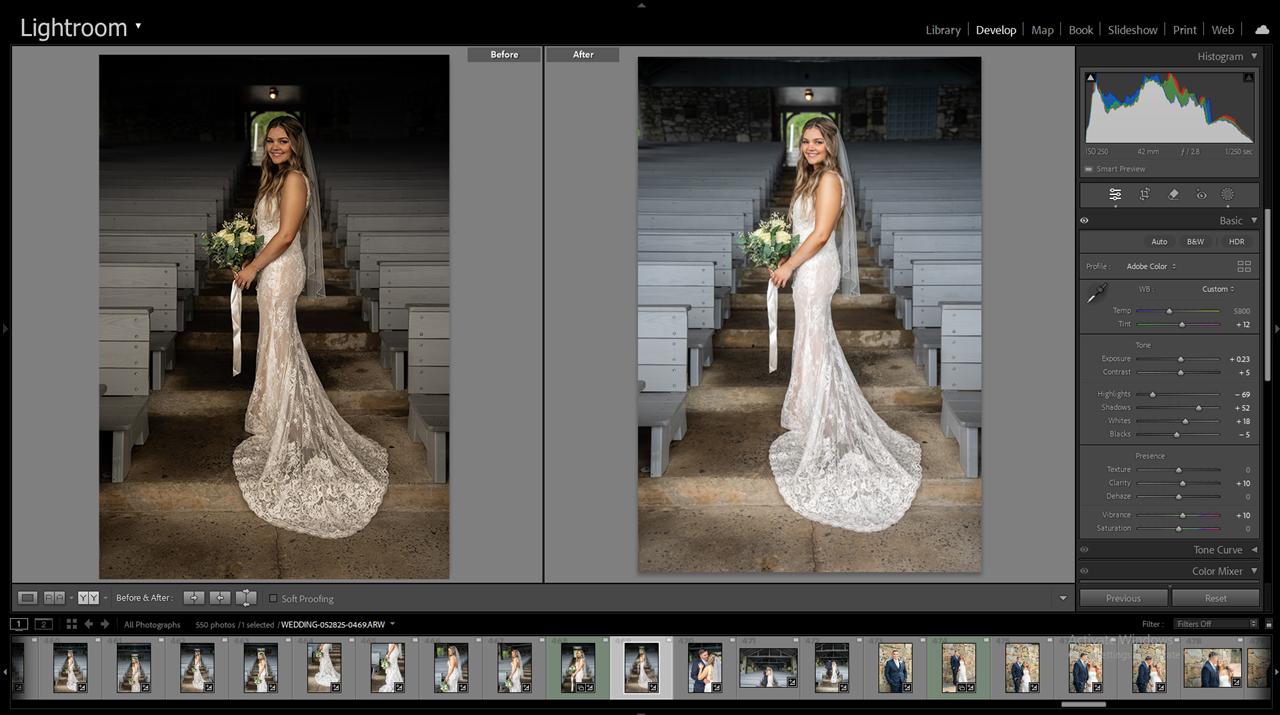Click the Exposure slider handle
The width and height of the screenshot is (1280, 715).
click(x=1181, y=359)
